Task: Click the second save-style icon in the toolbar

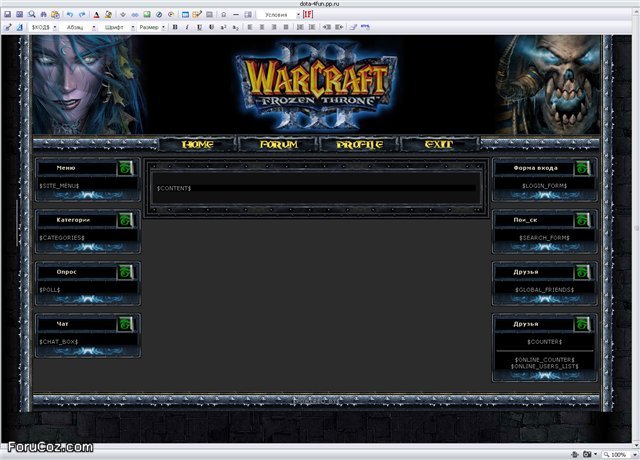Action: pyautogui.click(x=19, y=15)
